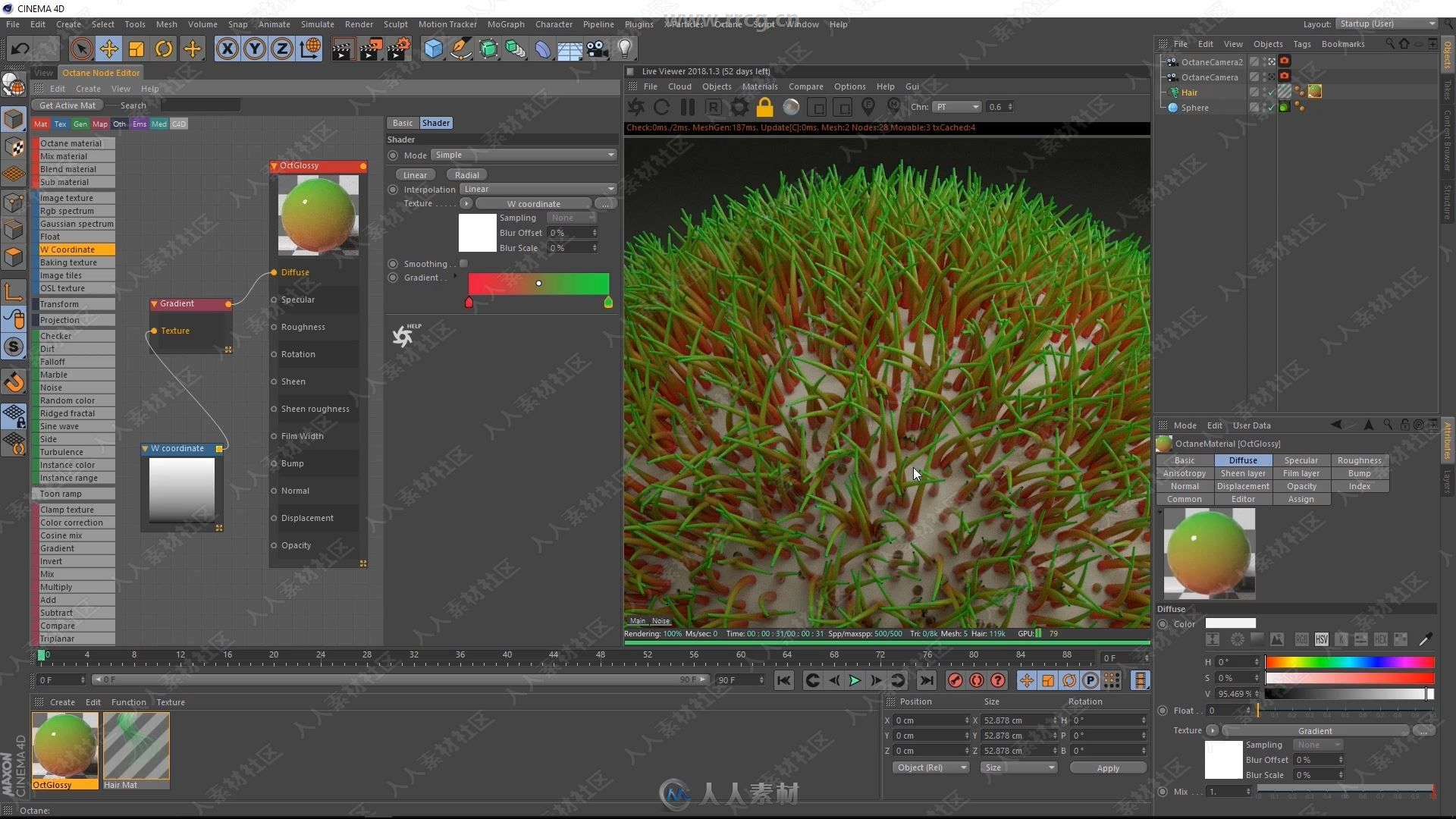Open Object (Rel) coordinate dropdown

point(931,767)
